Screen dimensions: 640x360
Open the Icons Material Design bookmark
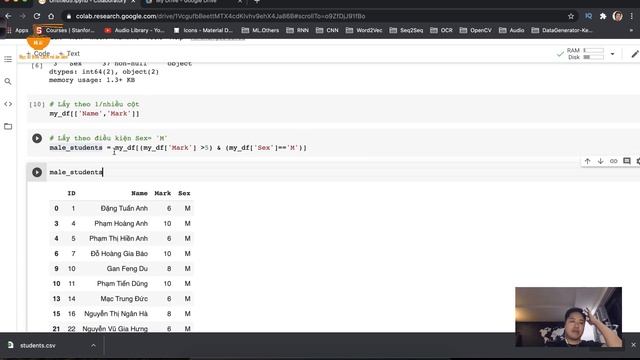point(203,30)
